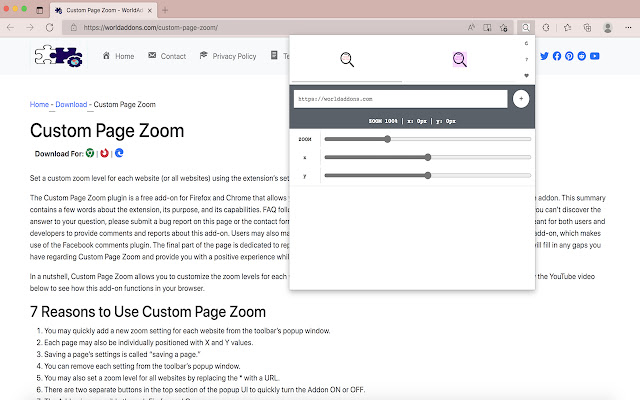The height and width of the screenshot is (400, 640).
Task: Open the Collections icon in toolbar
Action: pos(587,28)
